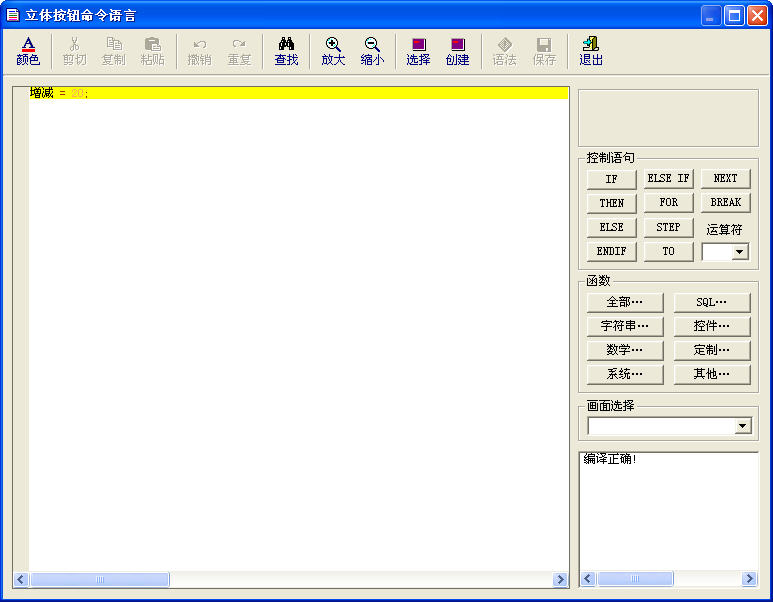Open the 颜色 color tool
Viewport: 773px width, 602px height.
pyautogui.click(x=28, y=51)
